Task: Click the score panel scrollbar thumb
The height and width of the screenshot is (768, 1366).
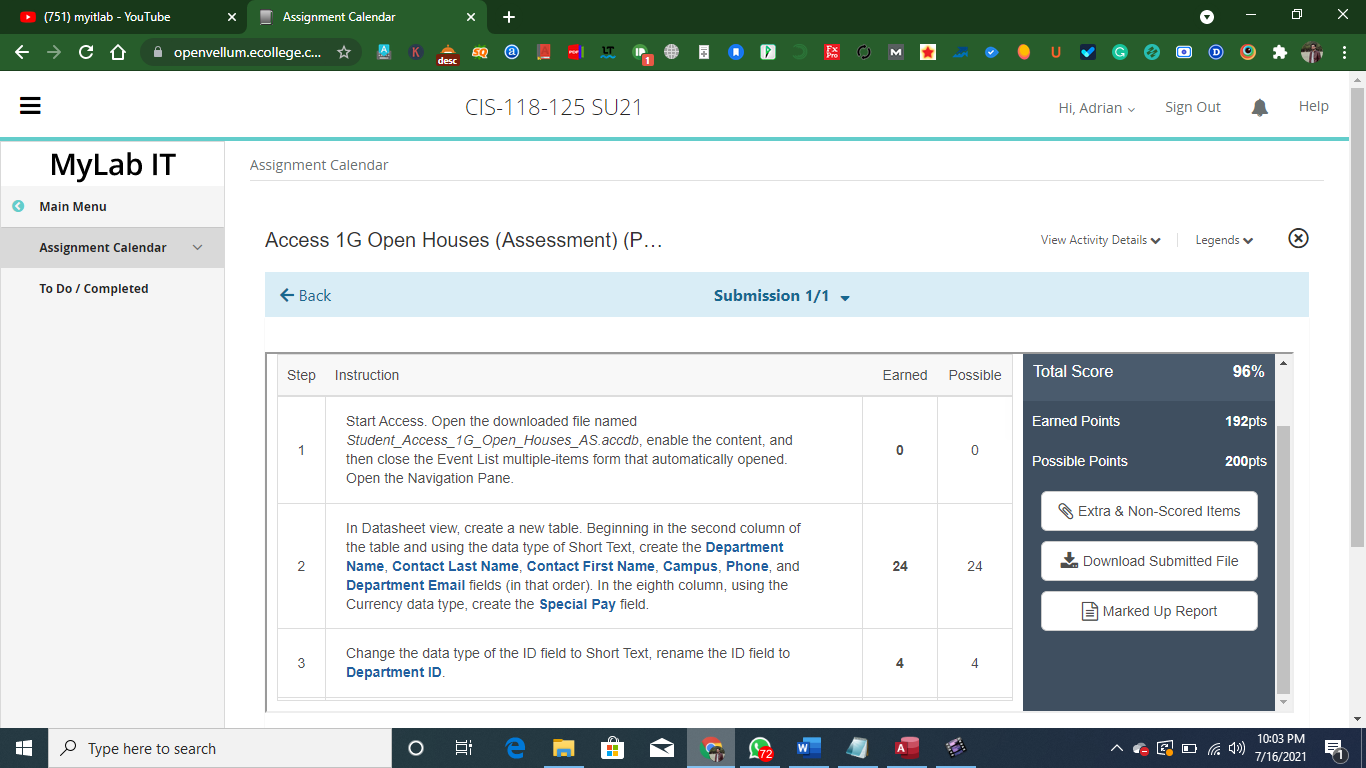Action: click(1284, 560)
